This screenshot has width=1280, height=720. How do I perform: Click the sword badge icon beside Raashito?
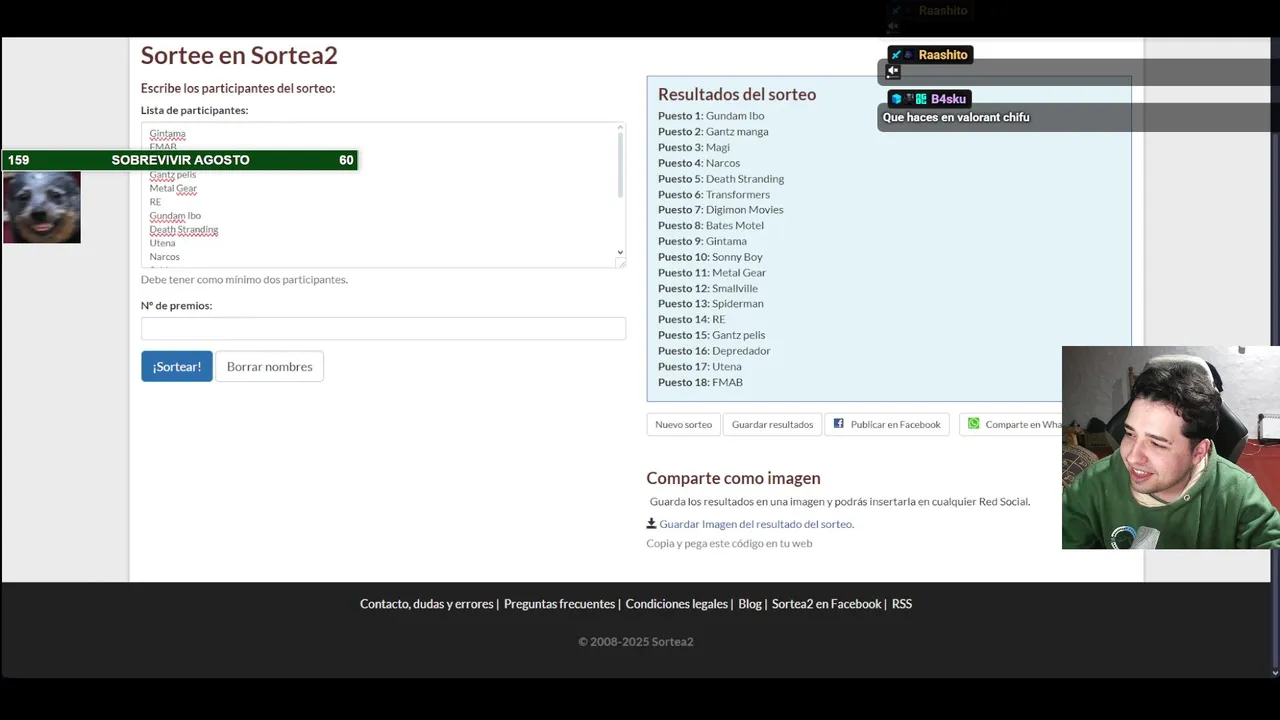896,55
